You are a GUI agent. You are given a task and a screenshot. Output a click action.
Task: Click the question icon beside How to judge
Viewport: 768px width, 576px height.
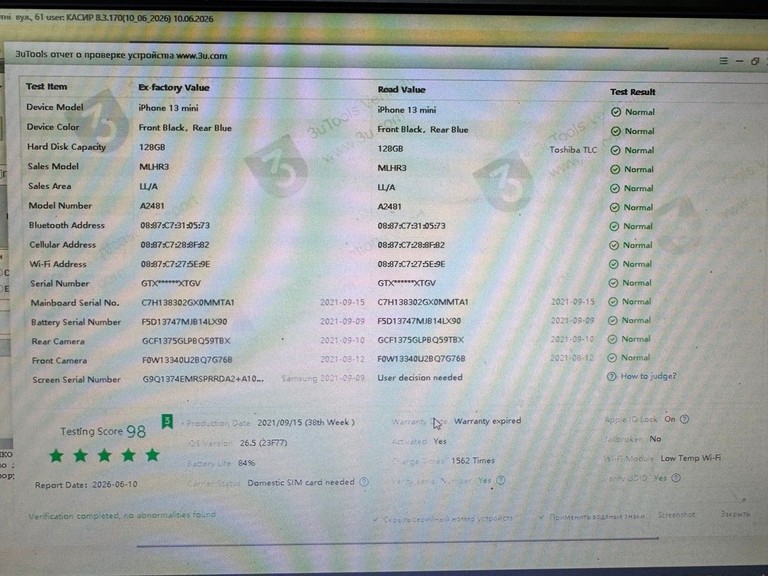pos(611,377)
